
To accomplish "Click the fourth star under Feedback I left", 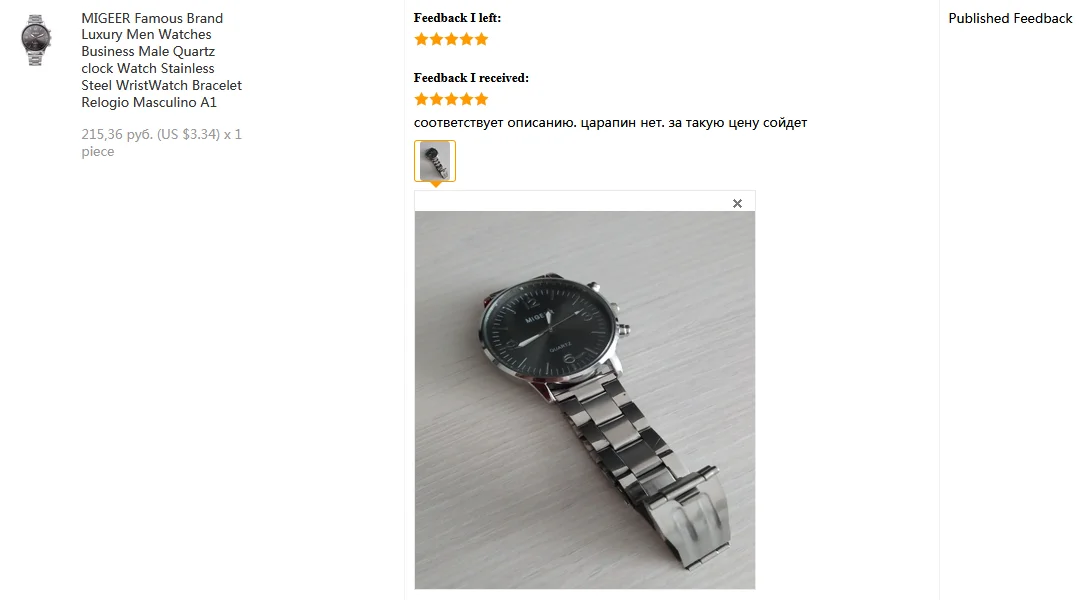I will click(x=467, y=39).
